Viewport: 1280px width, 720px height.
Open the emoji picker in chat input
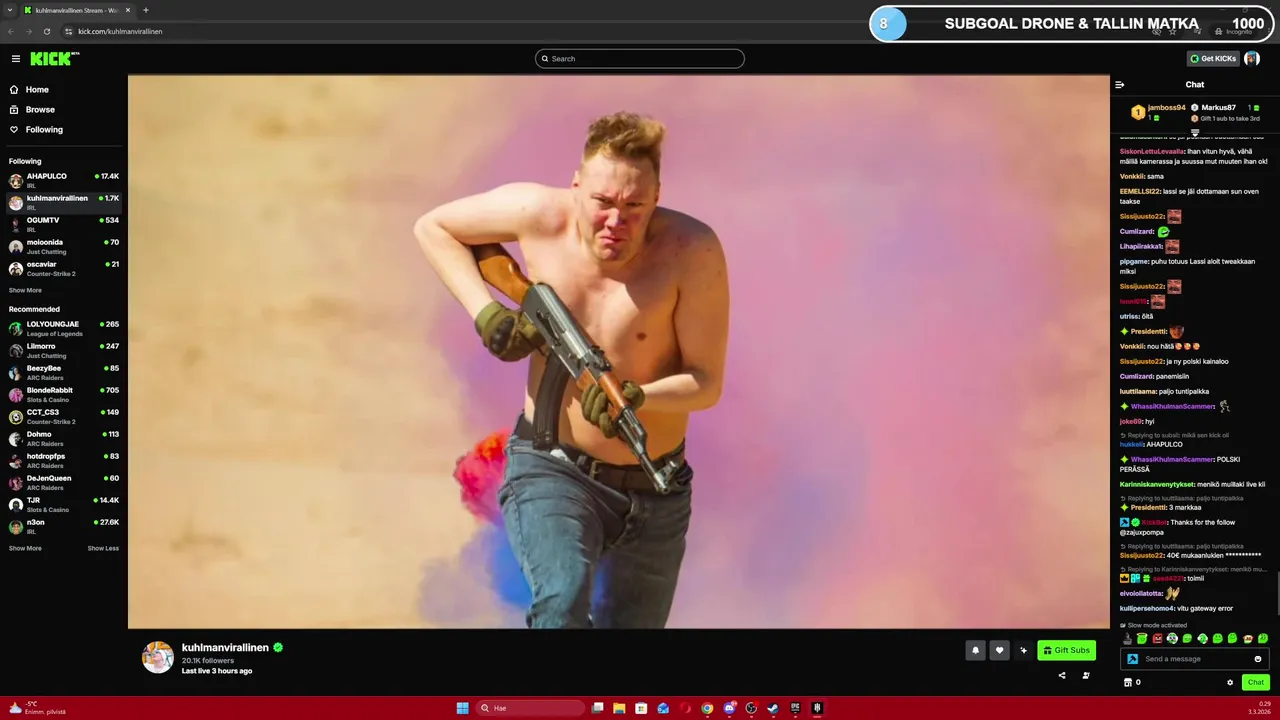[1258, 659]
